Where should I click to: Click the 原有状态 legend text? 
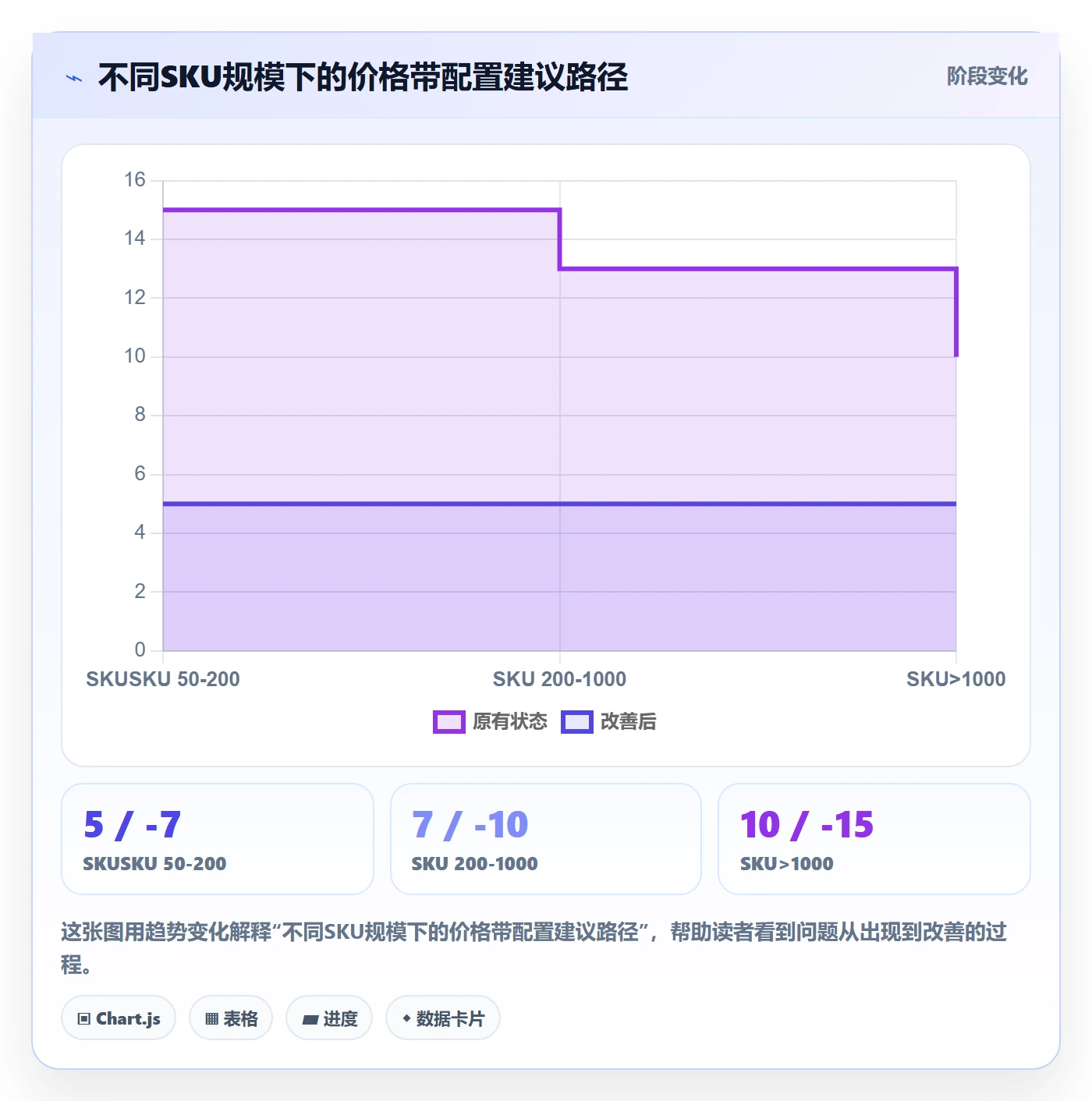pyautogui.click(x=510, y=721)
